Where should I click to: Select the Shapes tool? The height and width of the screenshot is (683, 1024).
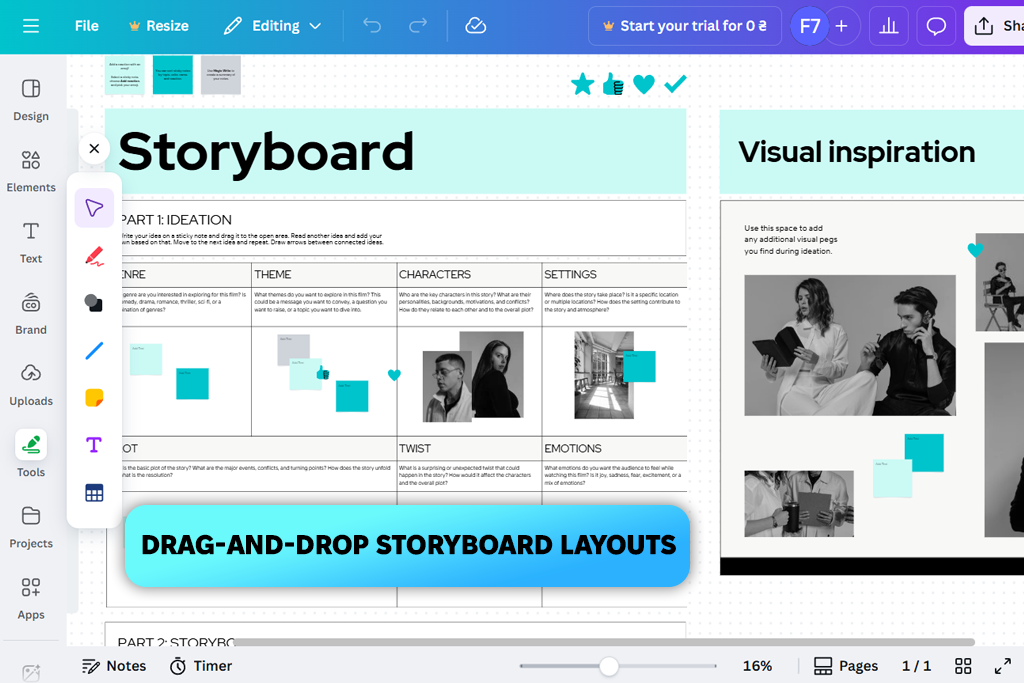(x=94, y=303)
